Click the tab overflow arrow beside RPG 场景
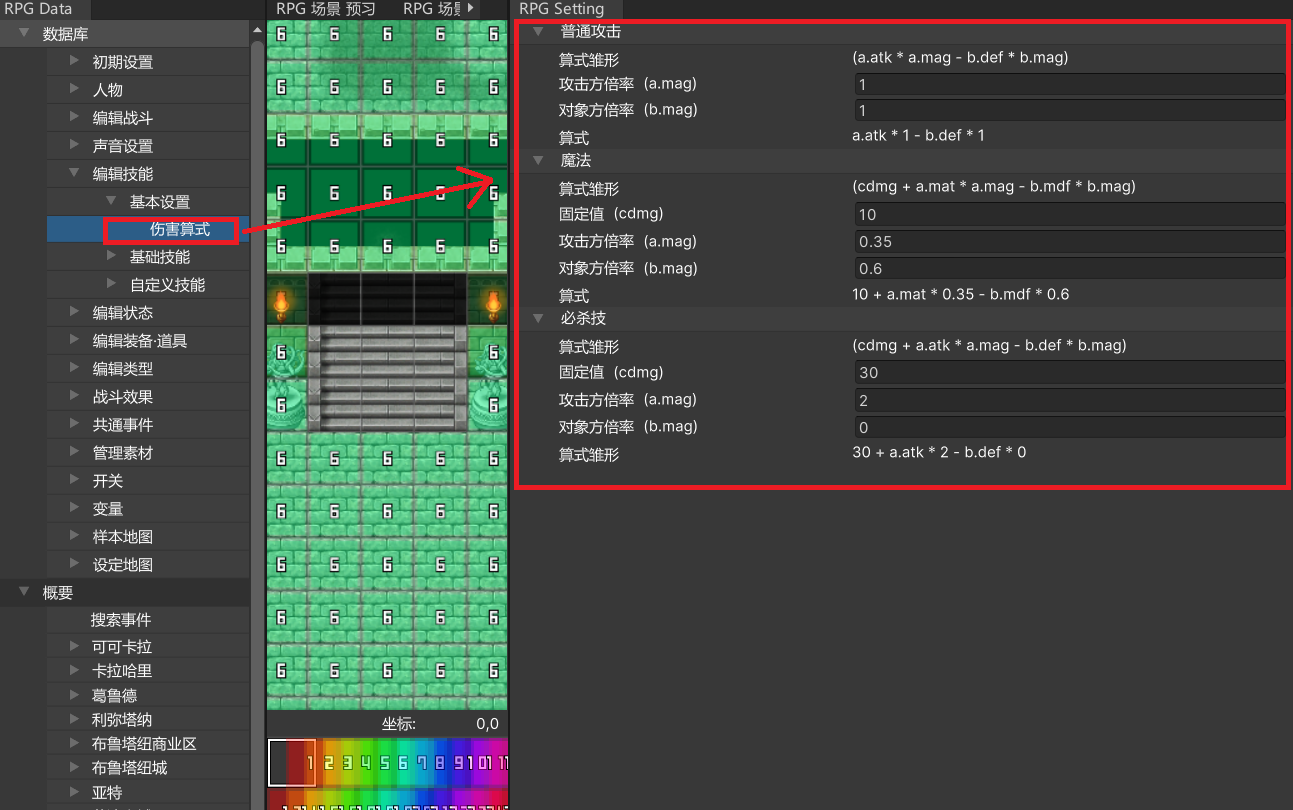This screenshot has width=1293, height=810. click(x=470, y=9)
